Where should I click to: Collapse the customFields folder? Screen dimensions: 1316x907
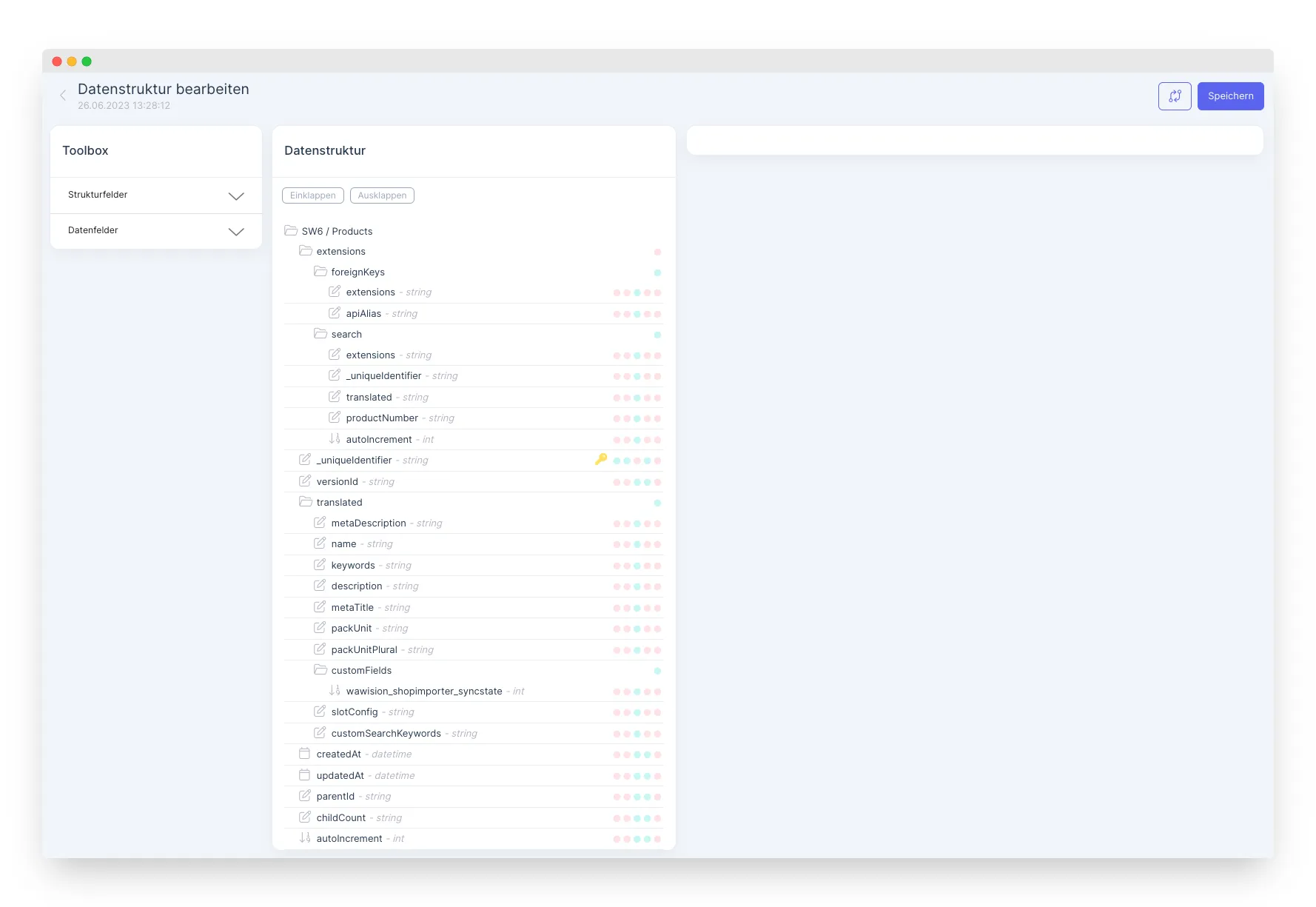(x=320, y=670)
